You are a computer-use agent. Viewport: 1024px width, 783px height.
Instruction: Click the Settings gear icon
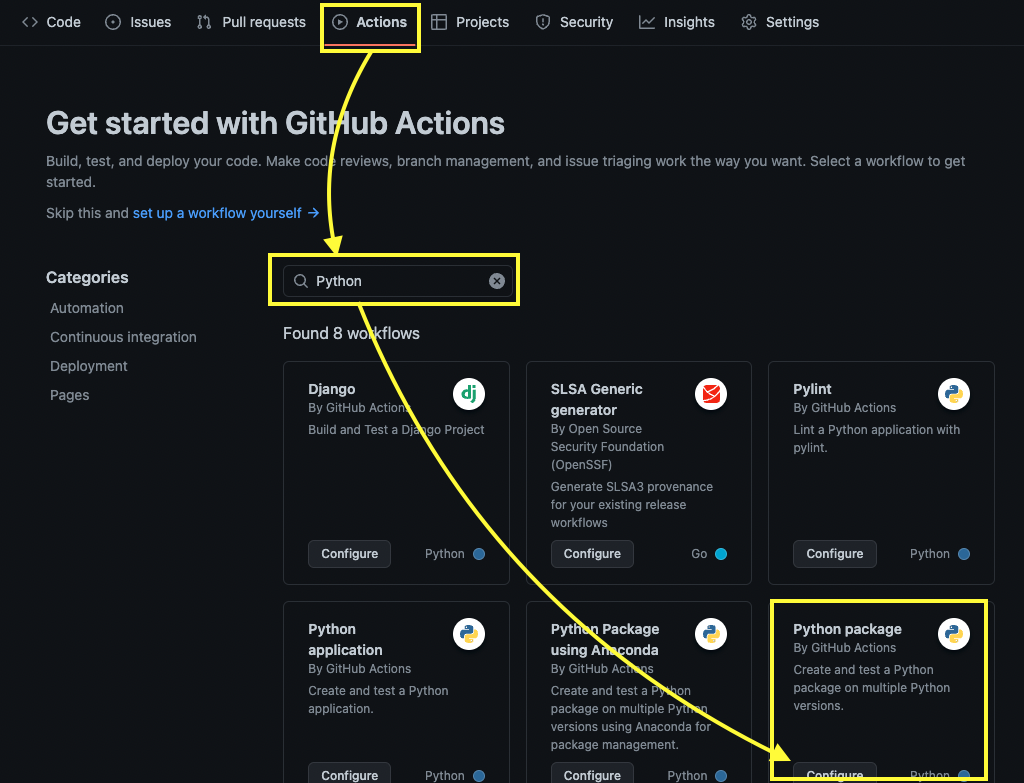tap(749, 22)
